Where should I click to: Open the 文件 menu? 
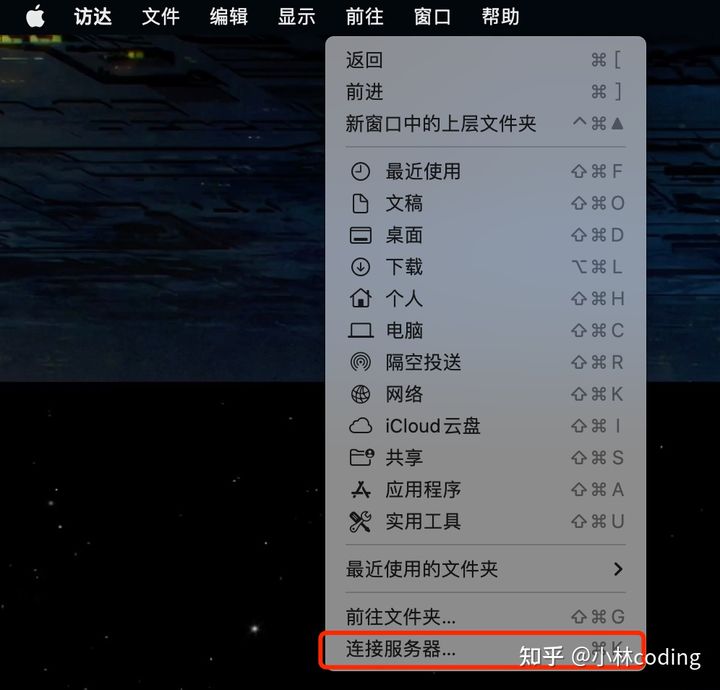161,17
